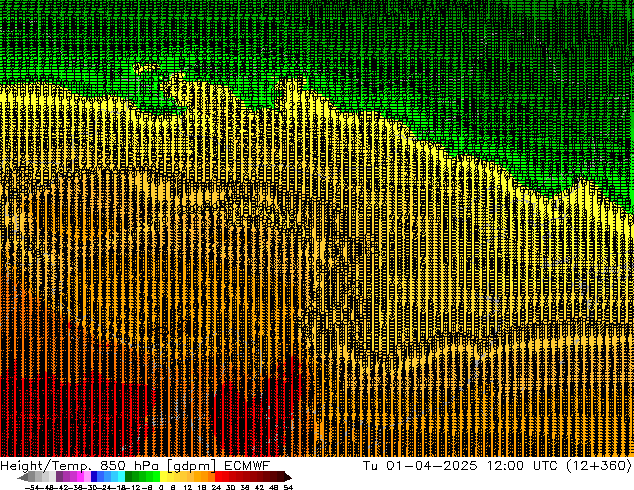Click the dark maroon right arrow end of legend
This screenshot has width=634, height=490.
click(x=287, y=476)
